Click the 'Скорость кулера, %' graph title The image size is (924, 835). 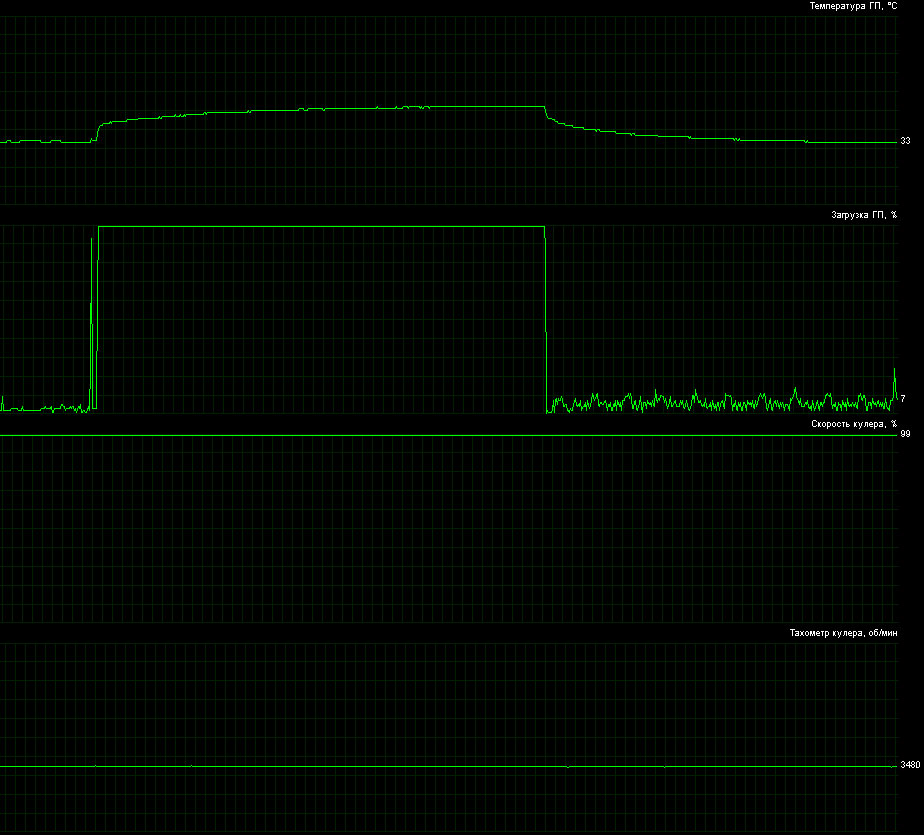854,424
